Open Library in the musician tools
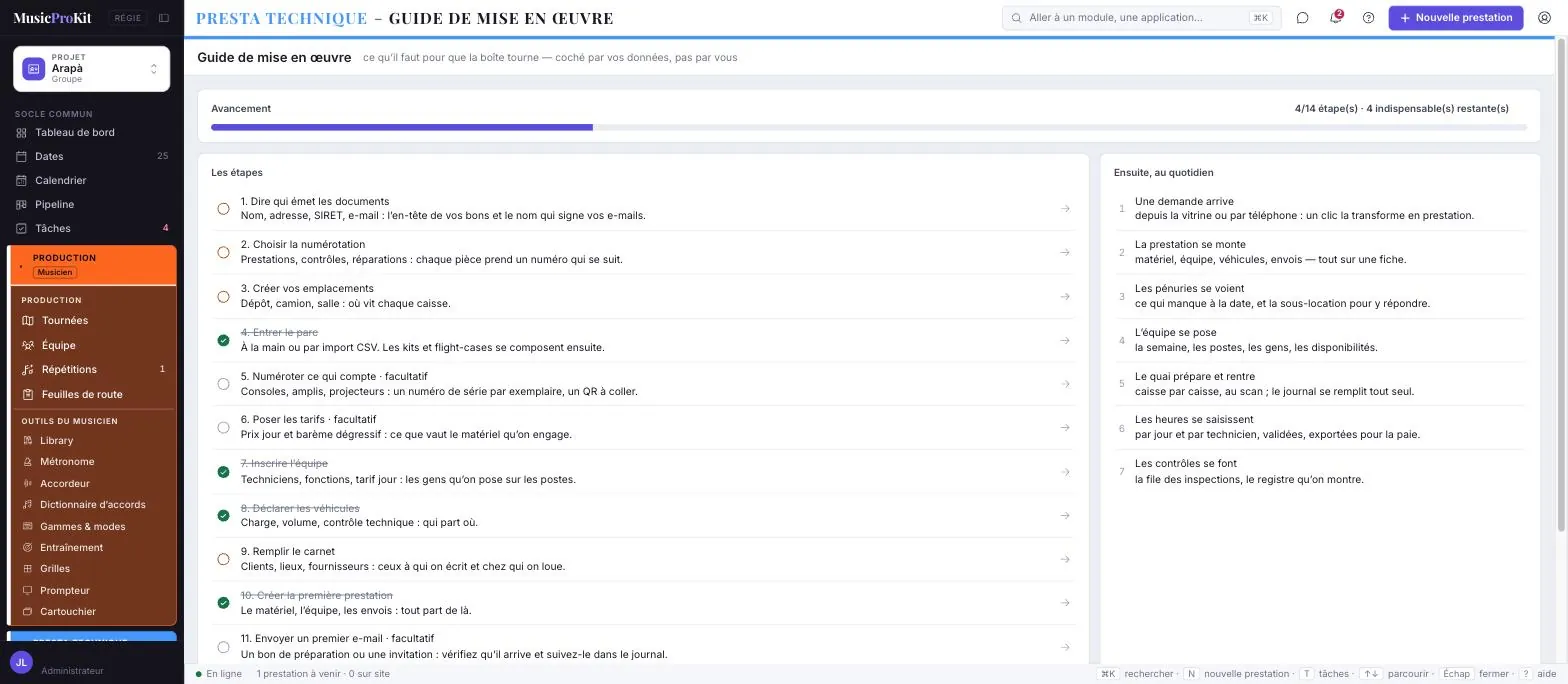The width and height of the screenshot is (1568, 684). pos(93,441)
